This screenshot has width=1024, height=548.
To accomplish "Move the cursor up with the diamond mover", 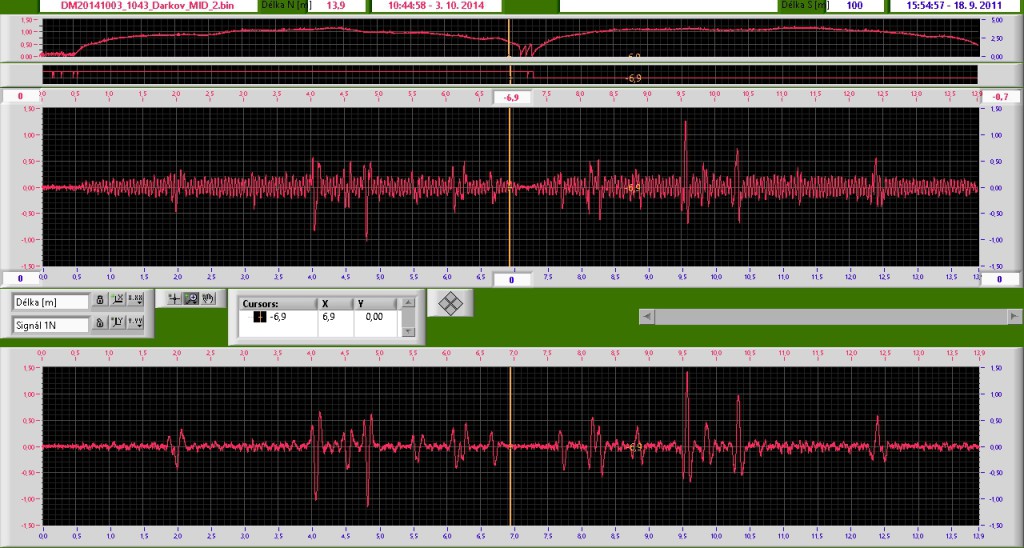I will pos(450,295).
